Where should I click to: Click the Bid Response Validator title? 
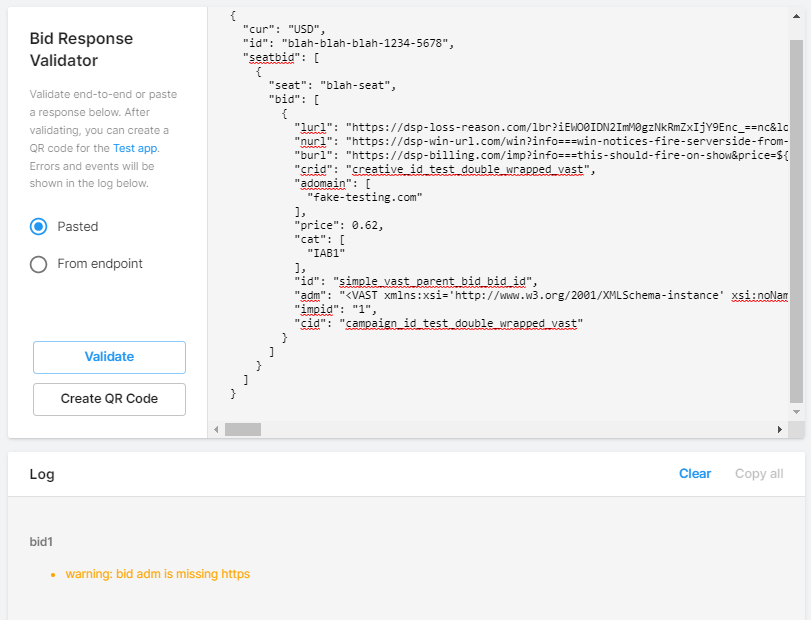click(x=81, y=50)
